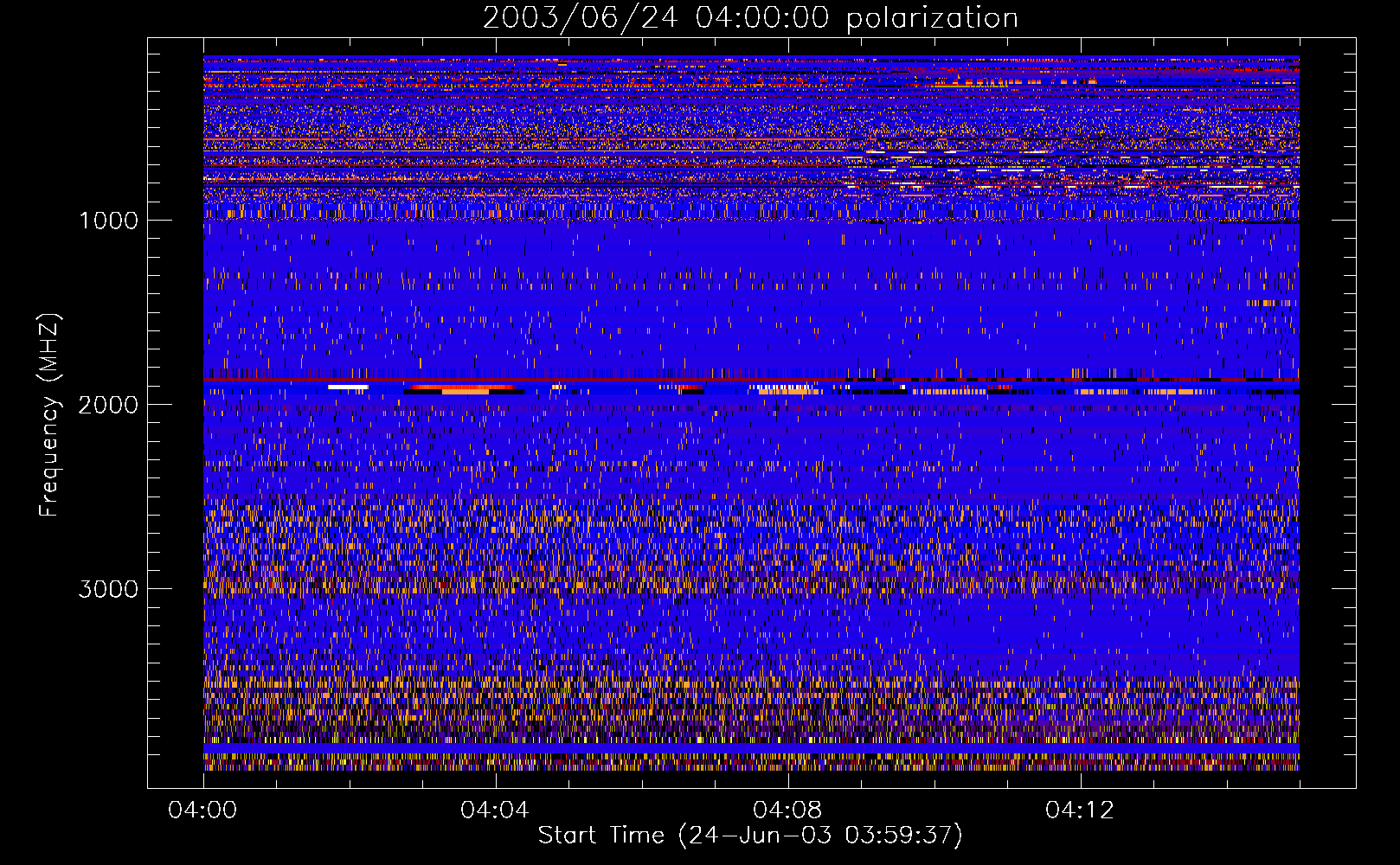The image size is (1400, 865).
Task: Click the 'Start Time (24-Jun-03 03:59:37)' label
Action: tap(750, 836)
